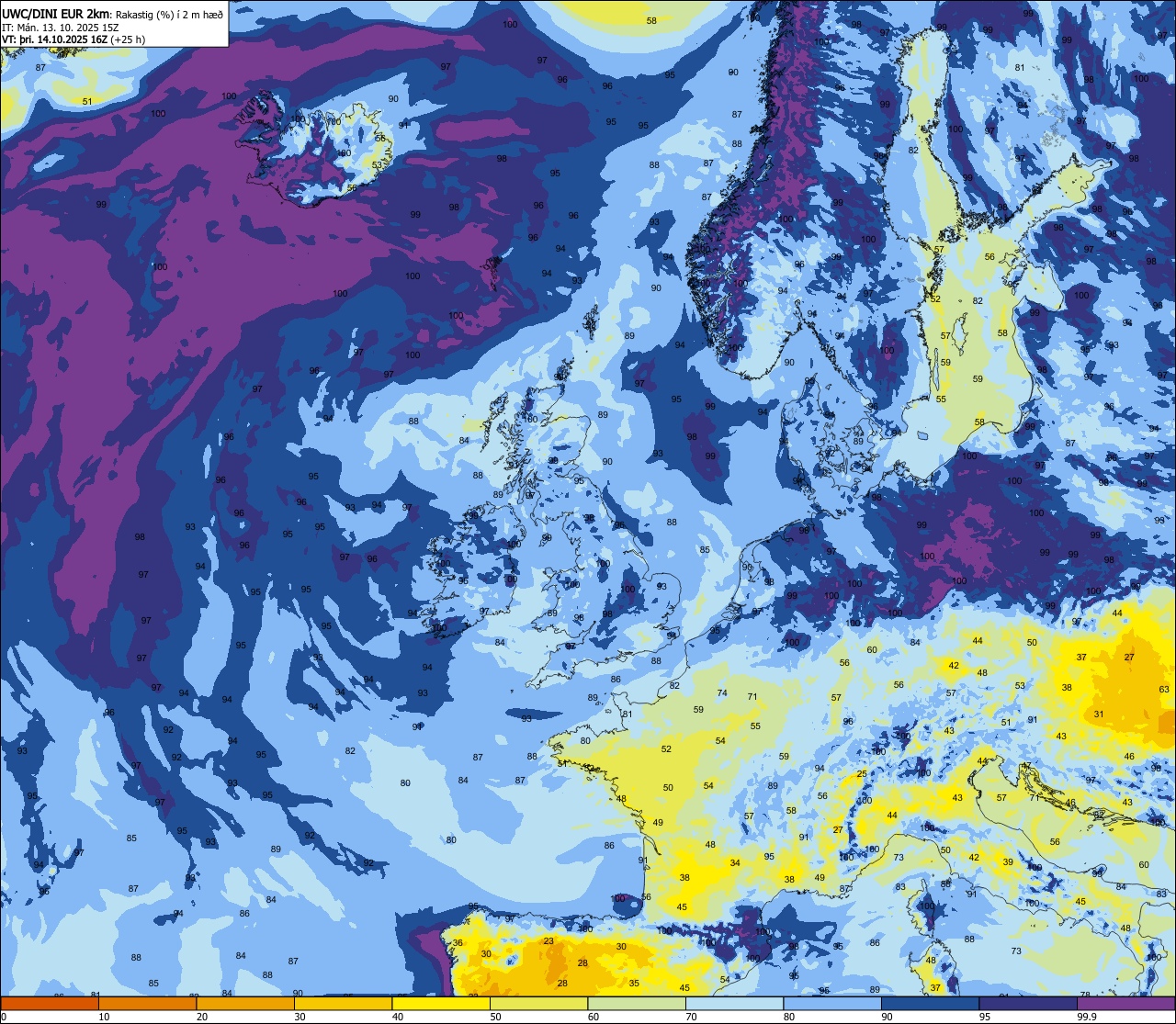The image size is (1176, 1024).
Task: Click the 95–99.9% dark navy legend swatch
Action: pos(1028,1004)
